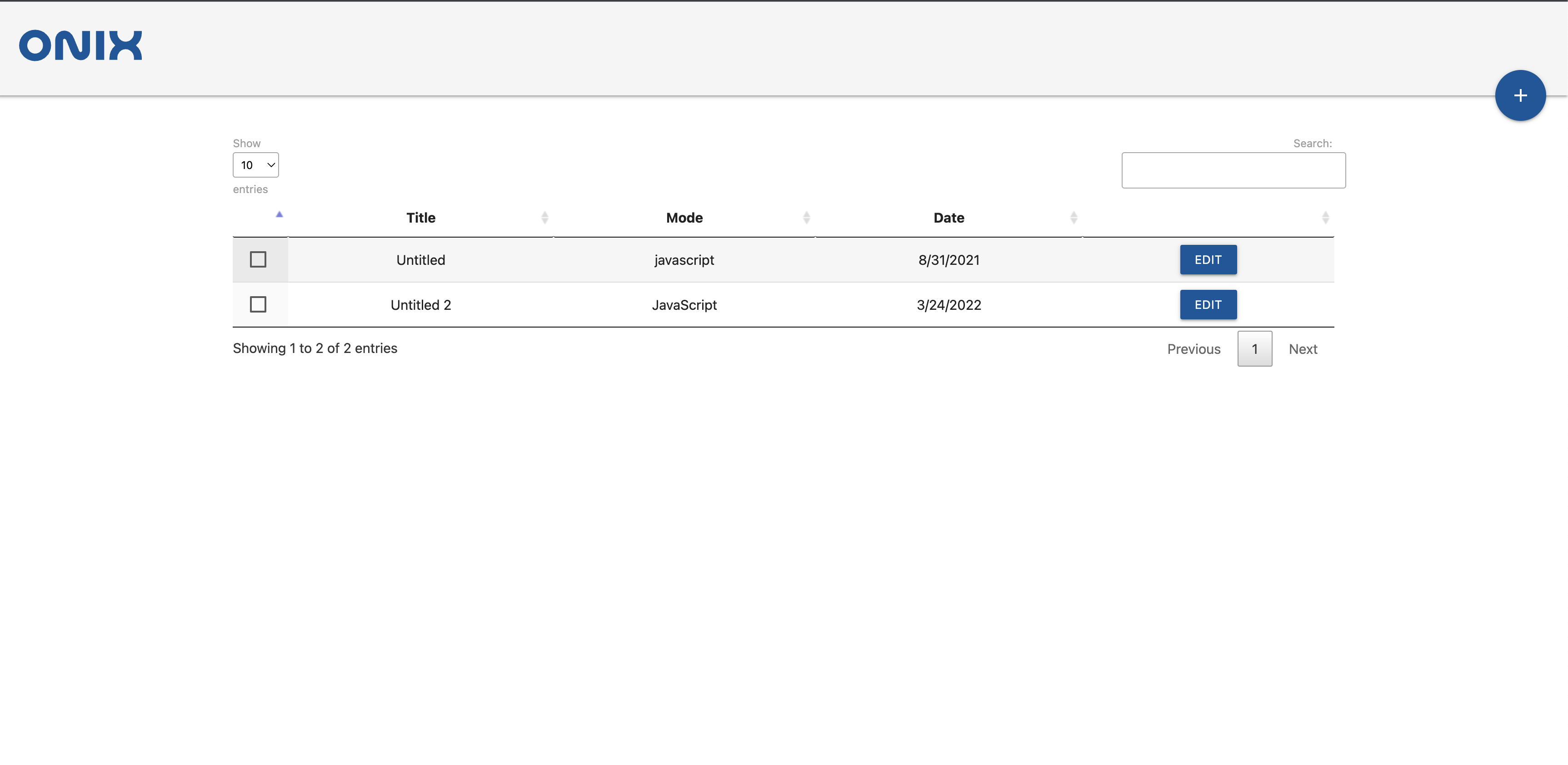Check the box for the Untitled row
The width and height of the screenshot is (1568, 765).
(258, 259)
